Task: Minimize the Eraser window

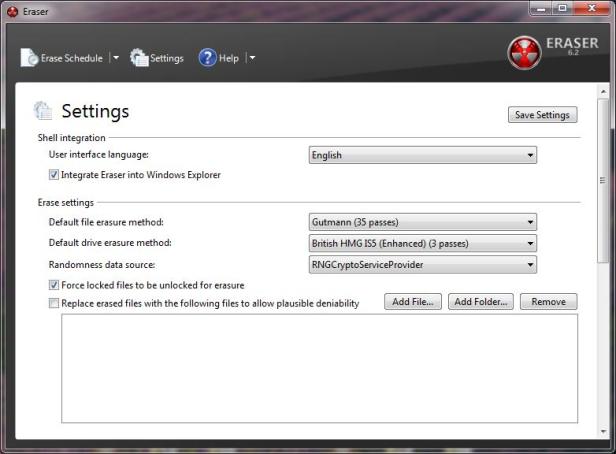Action: point(541,8)
